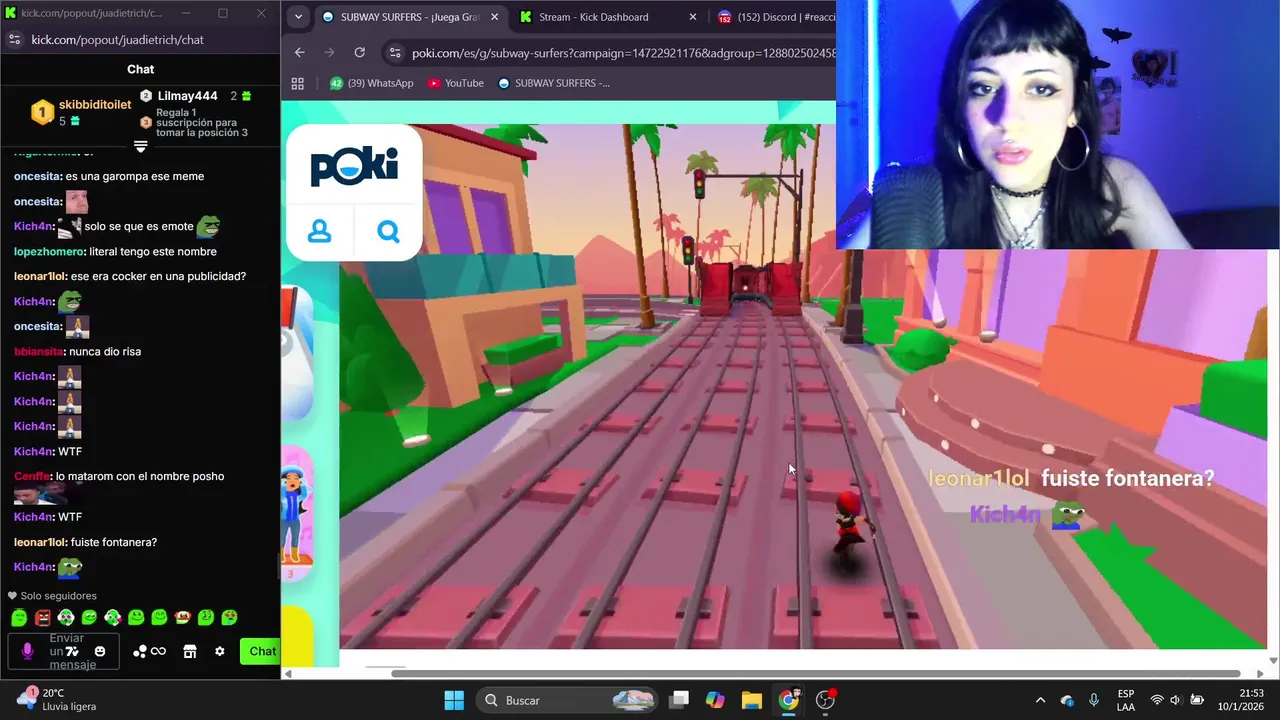Click ESP LAA language indicator
1280x720 pixels.
1126,700
